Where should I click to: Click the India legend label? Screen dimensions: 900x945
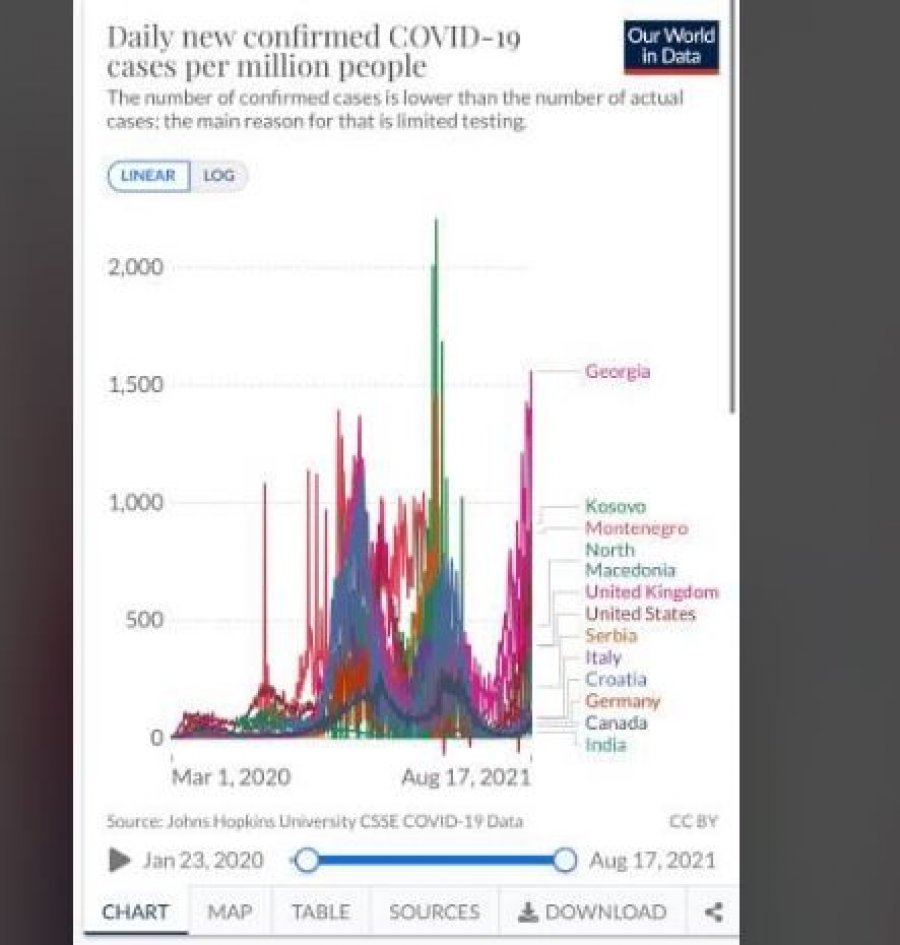coord(605,744)
